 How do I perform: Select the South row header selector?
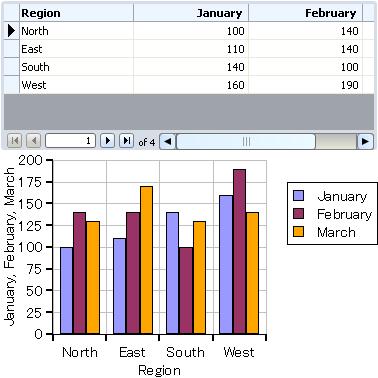11,67
